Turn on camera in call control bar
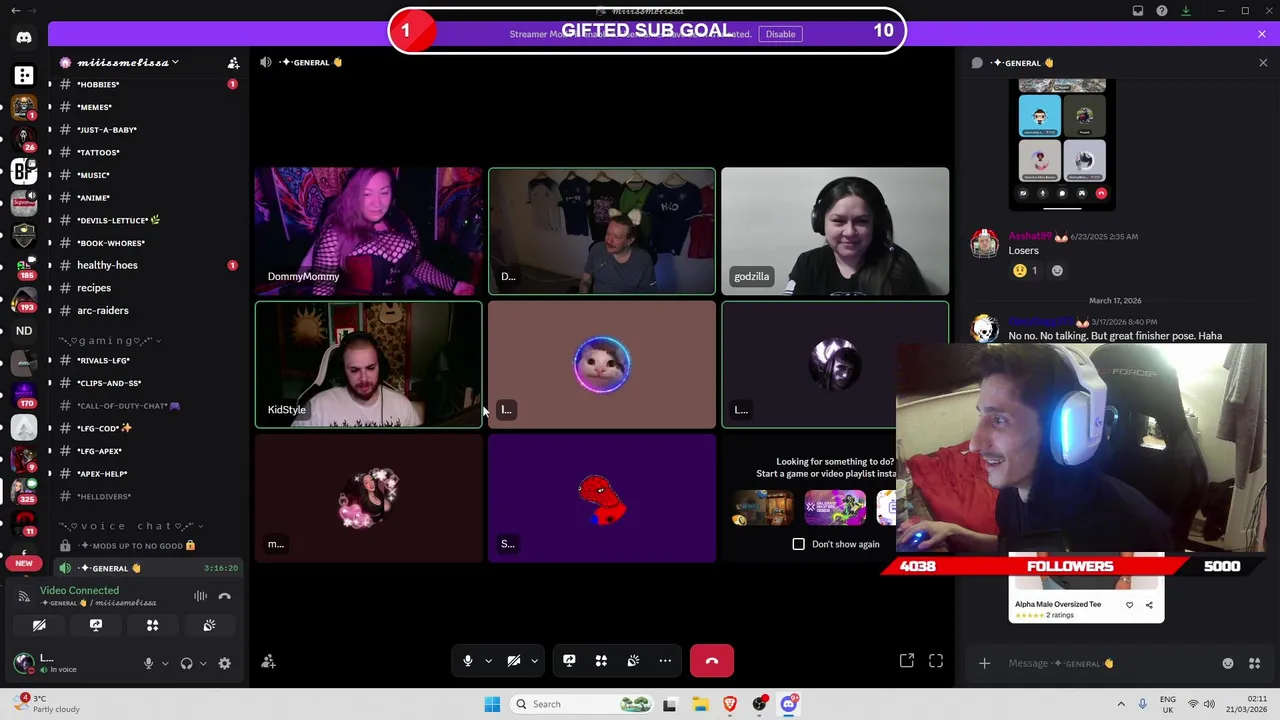Viewport: 1280px width, 720px height. [x=514, y=661]
